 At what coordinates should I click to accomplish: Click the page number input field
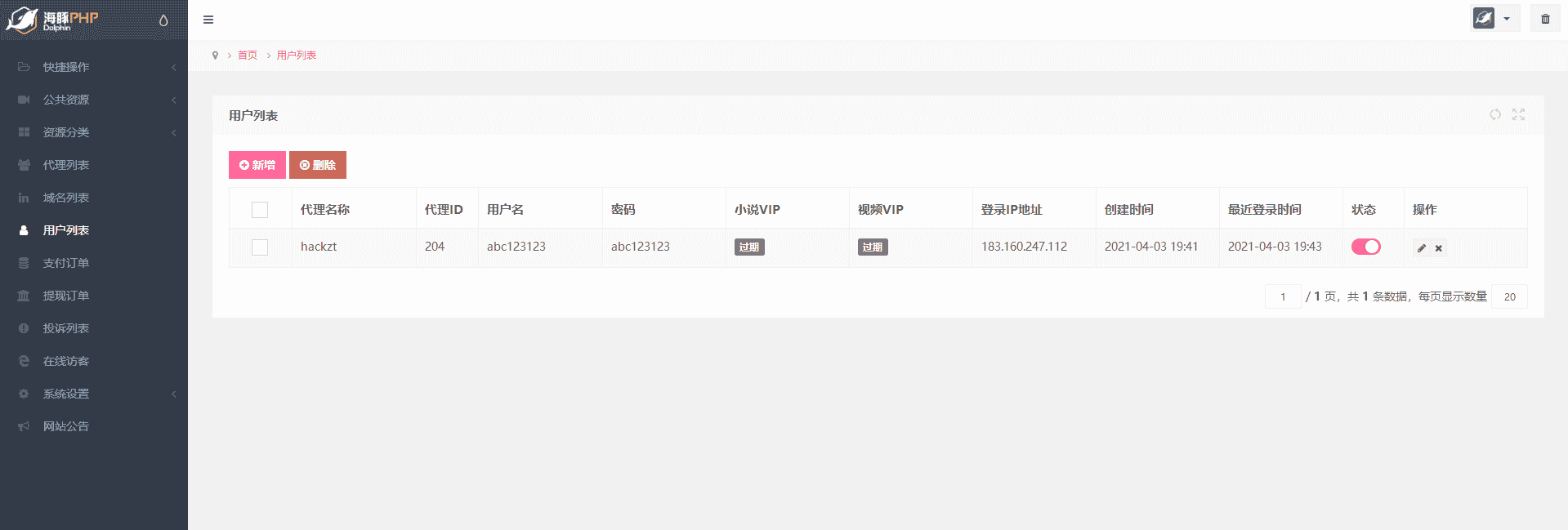(1283, 296)
